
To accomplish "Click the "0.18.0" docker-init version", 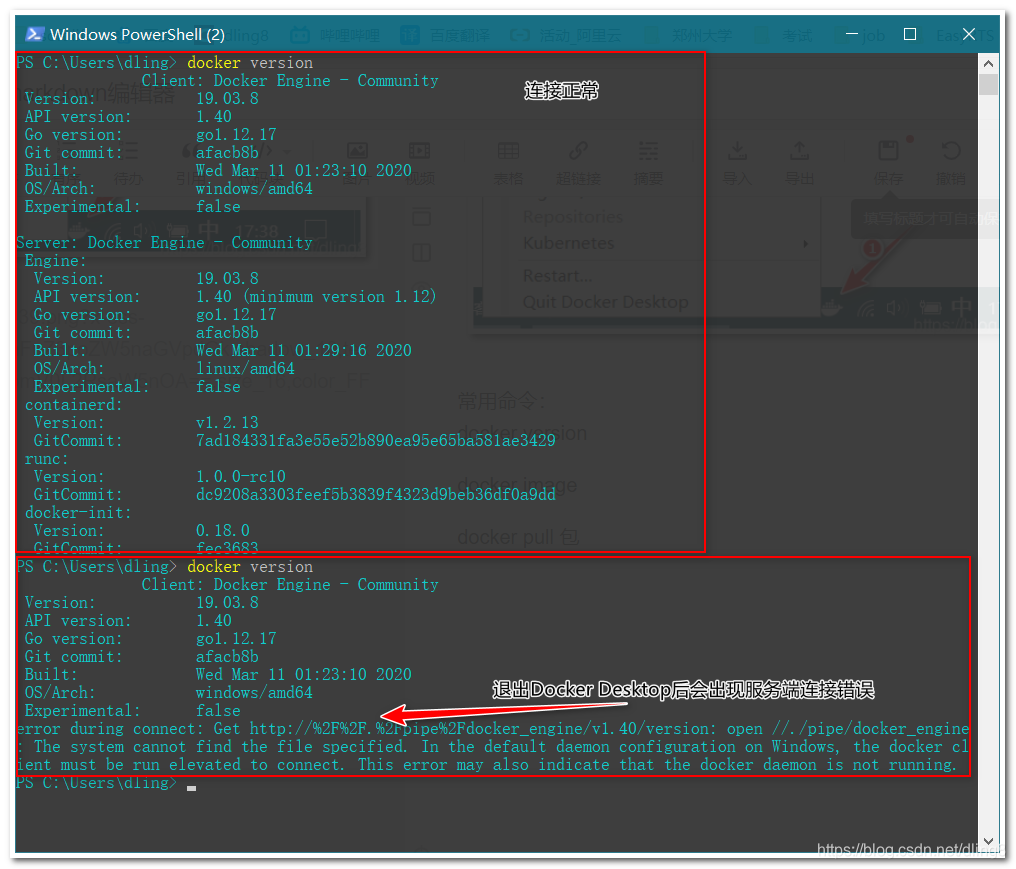I will 222,531.
